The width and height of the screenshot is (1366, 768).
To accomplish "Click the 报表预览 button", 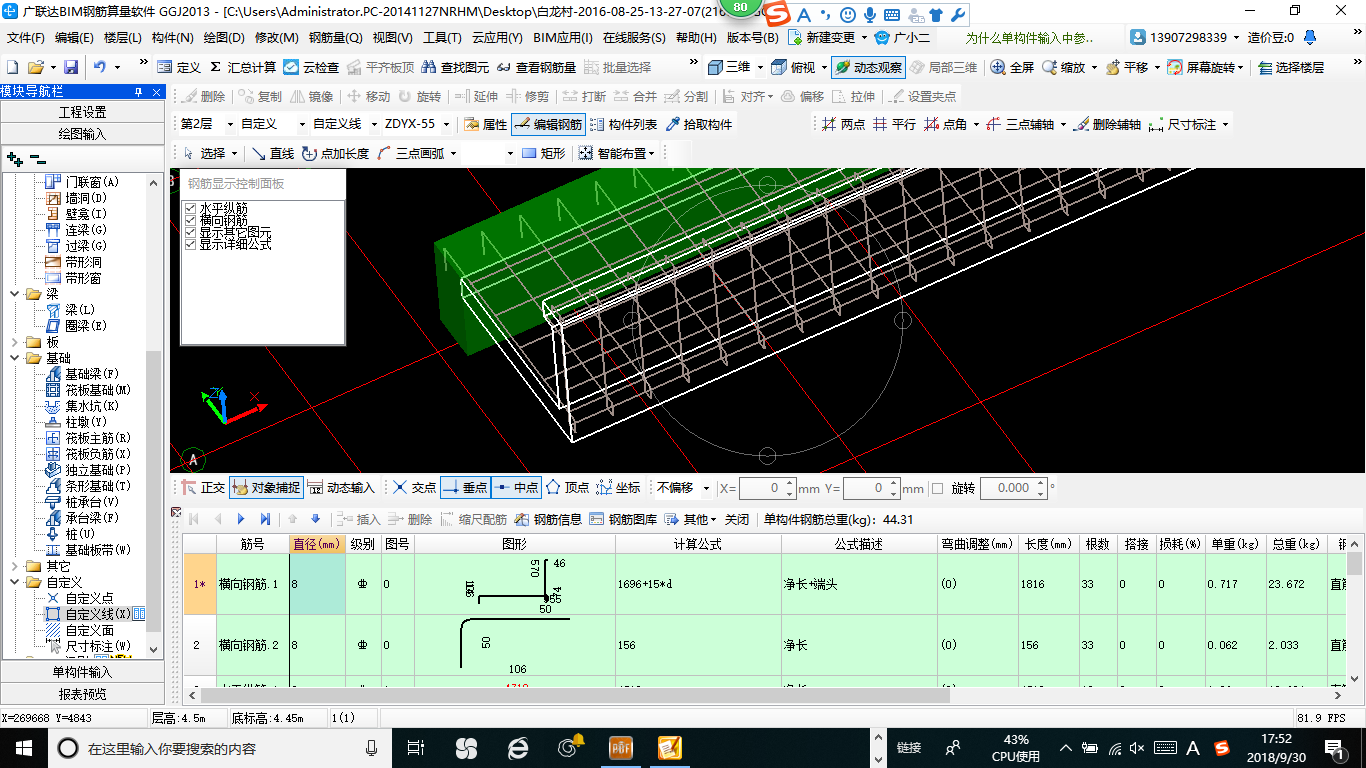I will 82,694.
